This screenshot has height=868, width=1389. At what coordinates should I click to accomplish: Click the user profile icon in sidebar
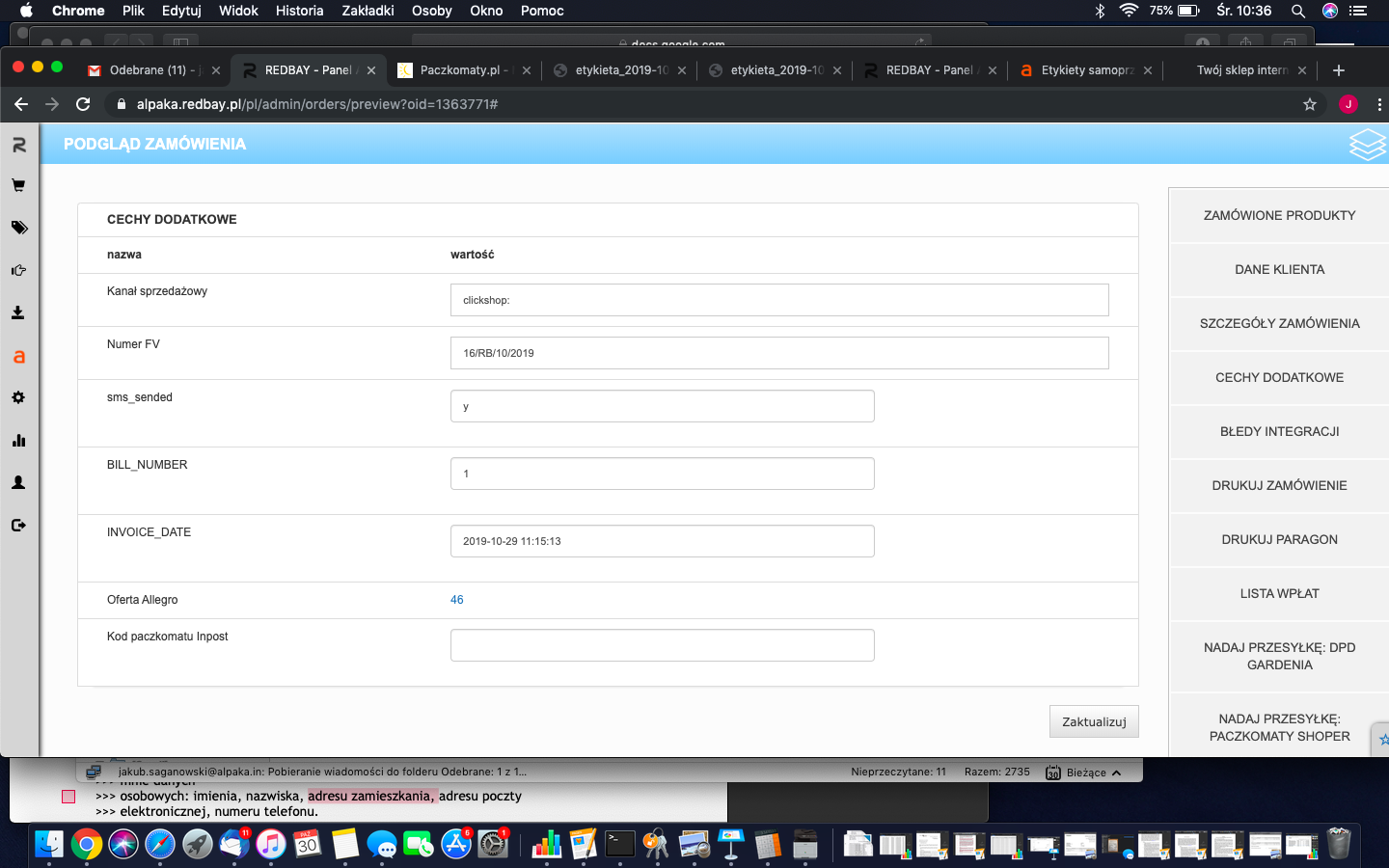tap(18, 482)
